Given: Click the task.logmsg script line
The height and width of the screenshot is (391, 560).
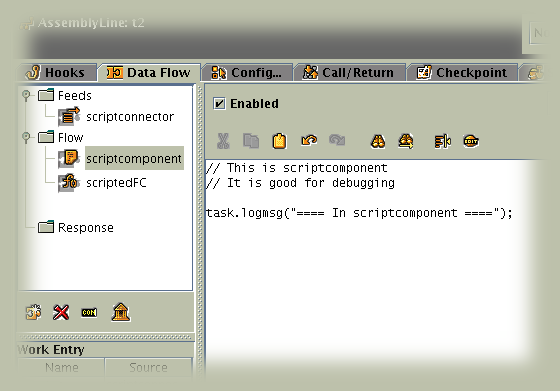Looking at the screenshot, I should 359,213.
